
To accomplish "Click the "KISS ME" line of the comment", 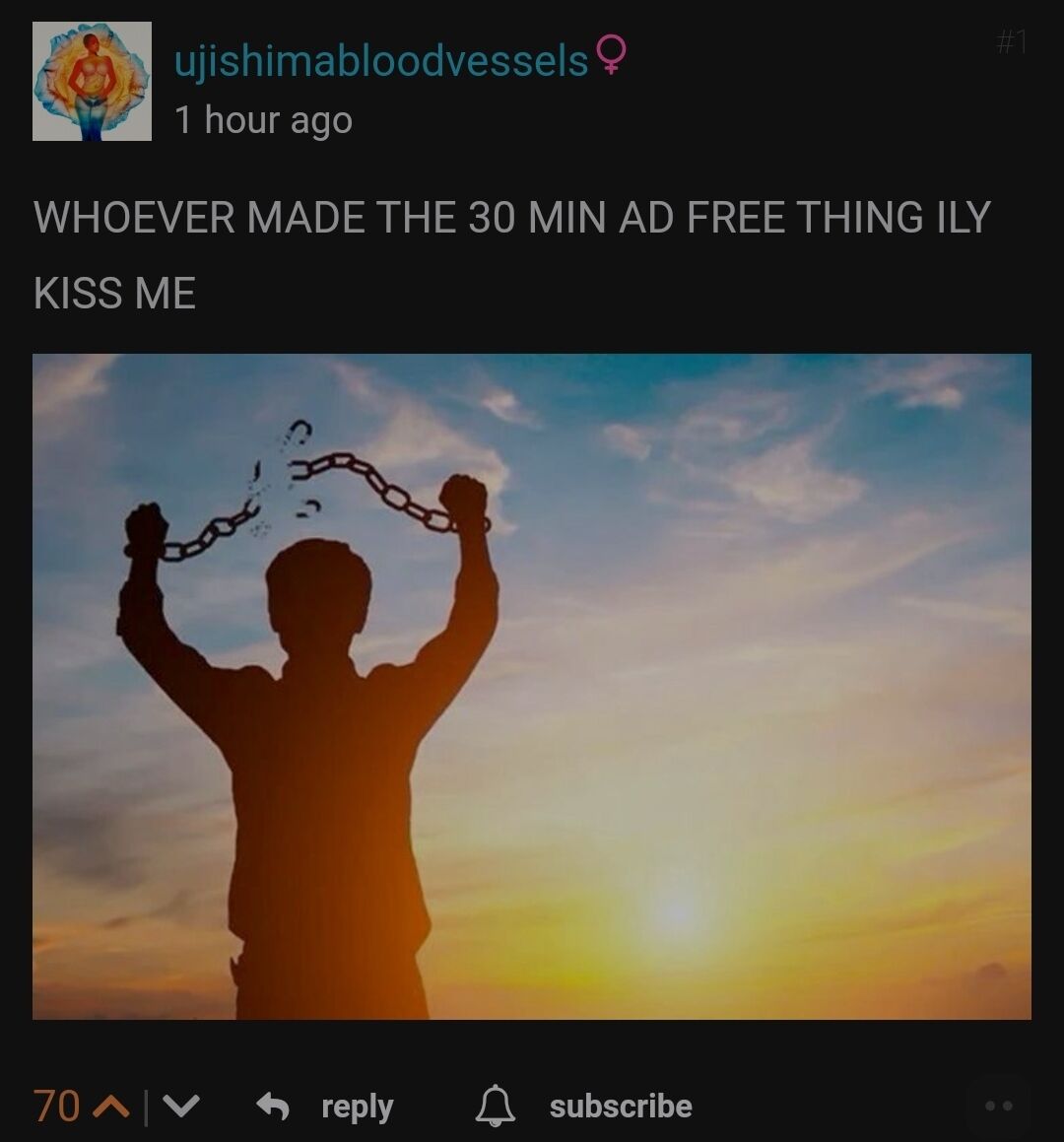I will click(114, 294).
